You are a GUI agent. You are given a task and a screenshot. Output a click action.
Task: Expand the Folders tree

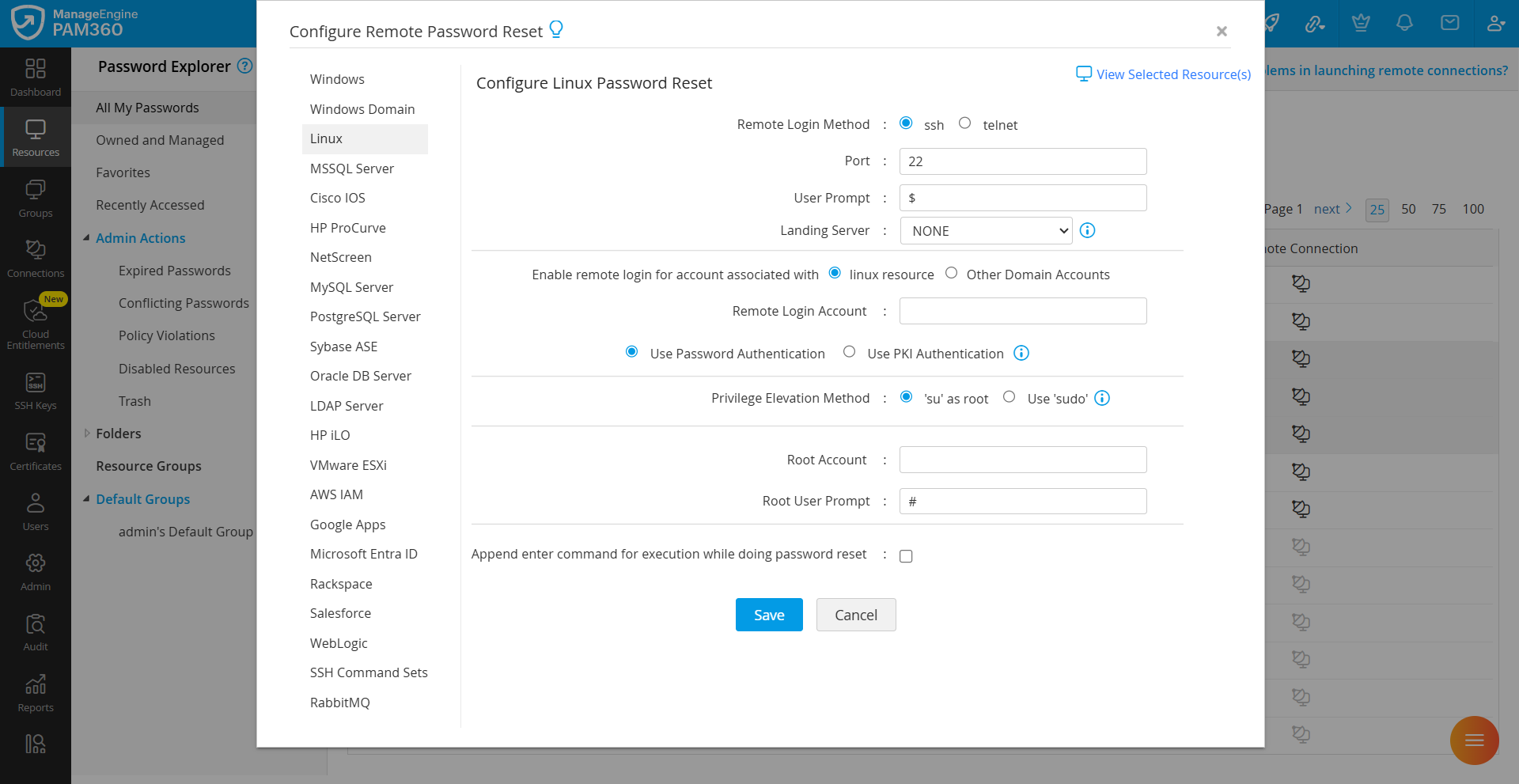click(x=87, y=433)
